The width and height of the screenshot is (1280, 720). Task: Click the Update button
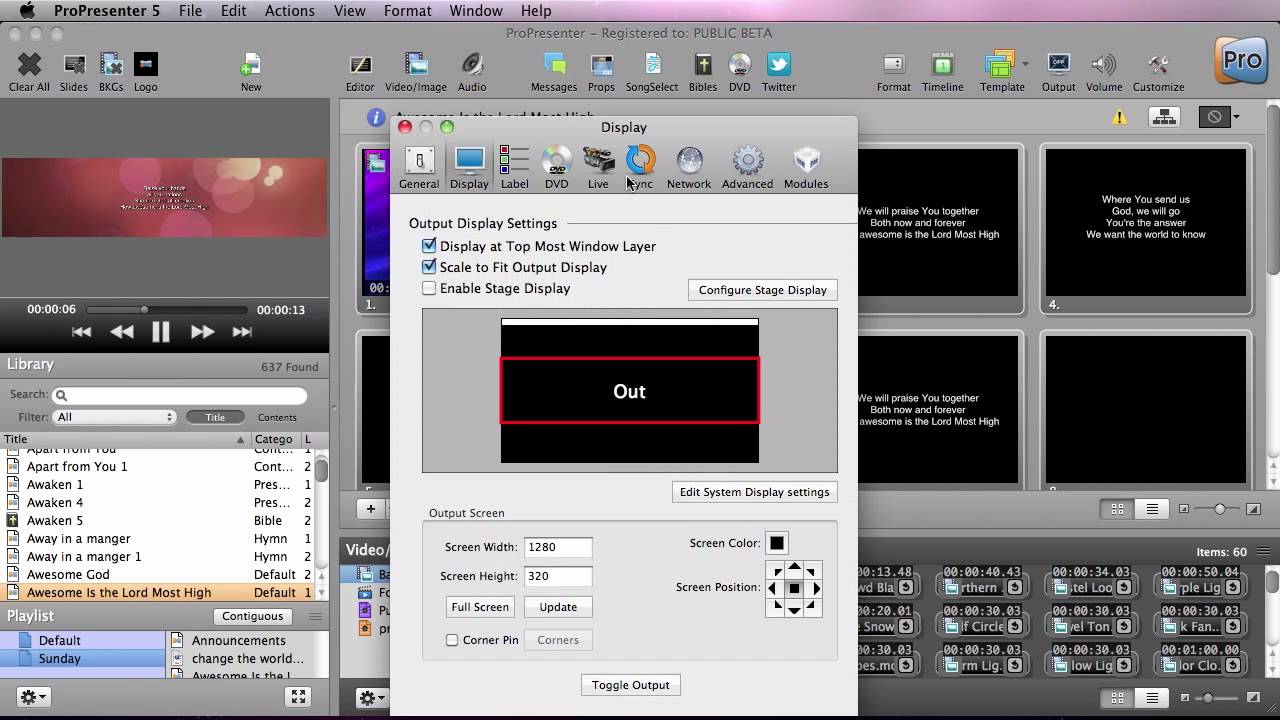point(558,607)
